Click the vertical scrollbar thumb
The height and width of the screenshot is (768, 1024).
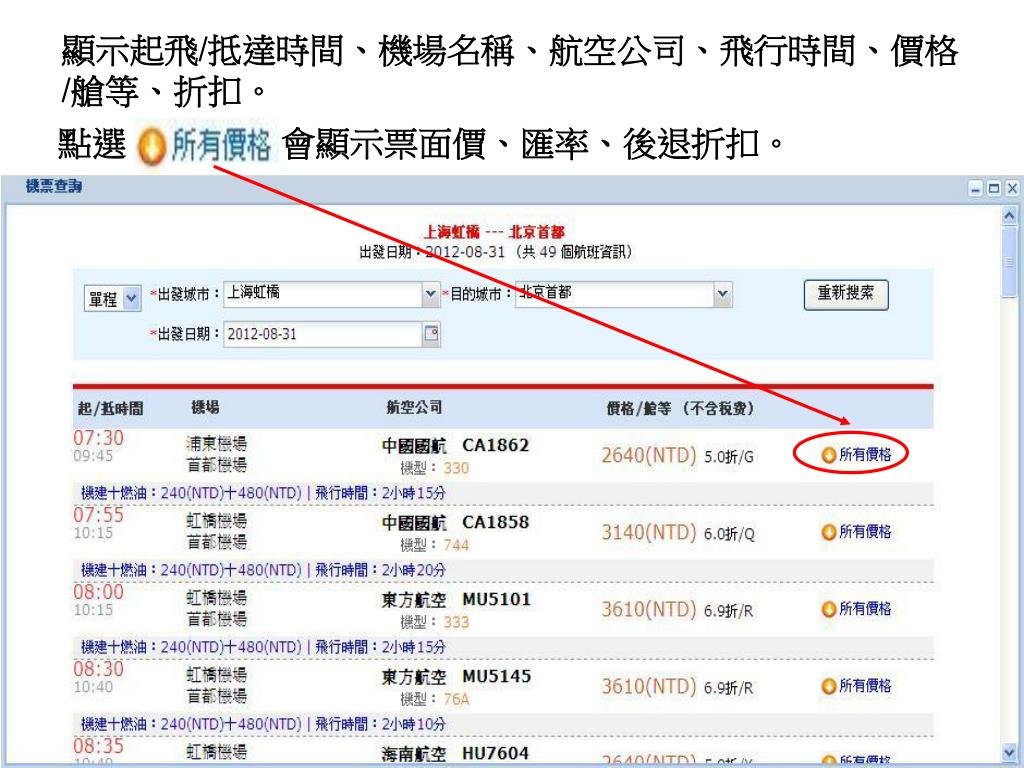[x=1010, y=261]
